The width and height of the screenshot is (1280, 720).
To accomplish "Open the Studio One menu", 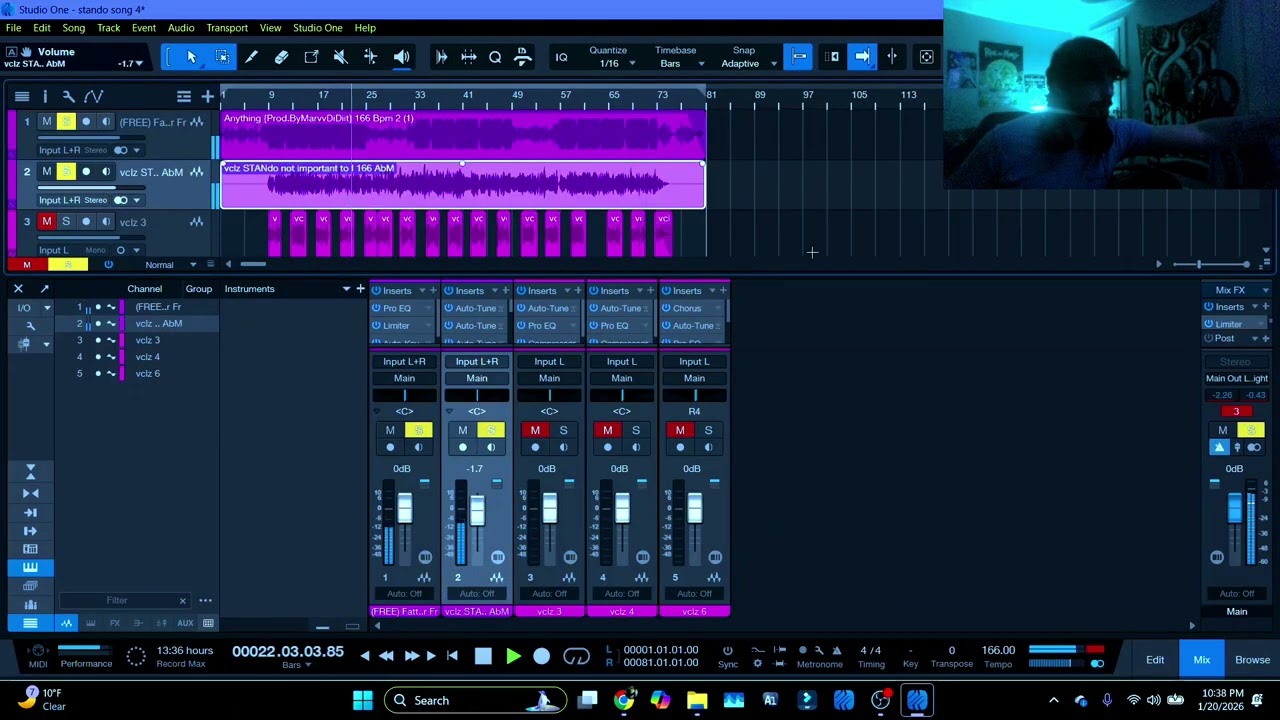I will 317,28.
